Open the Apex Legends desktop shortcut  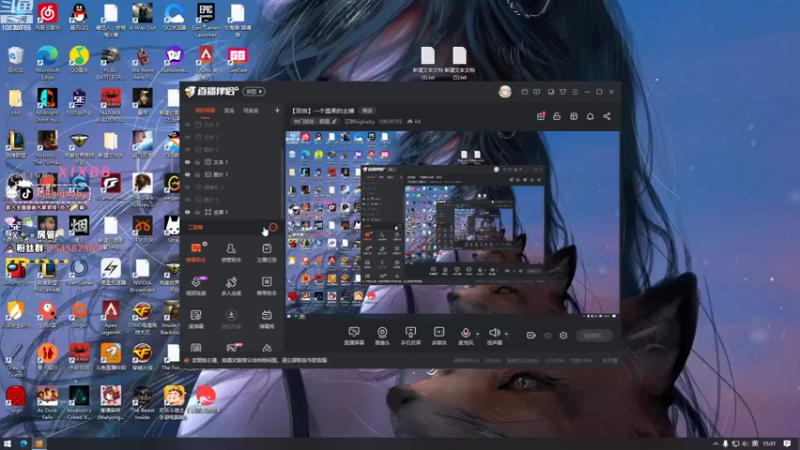[x=110, y=318]
